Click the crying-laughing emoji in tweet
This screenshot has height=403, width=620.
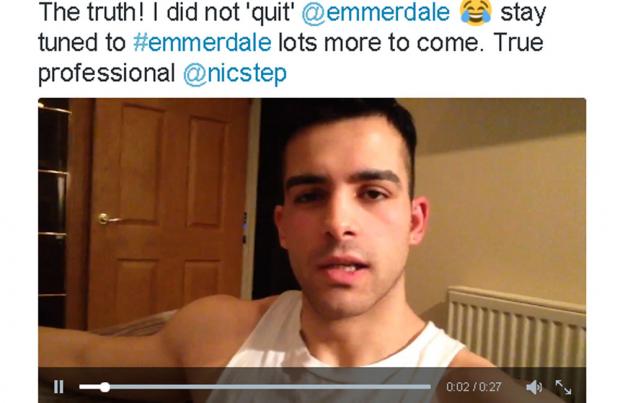tap(476, 12)
